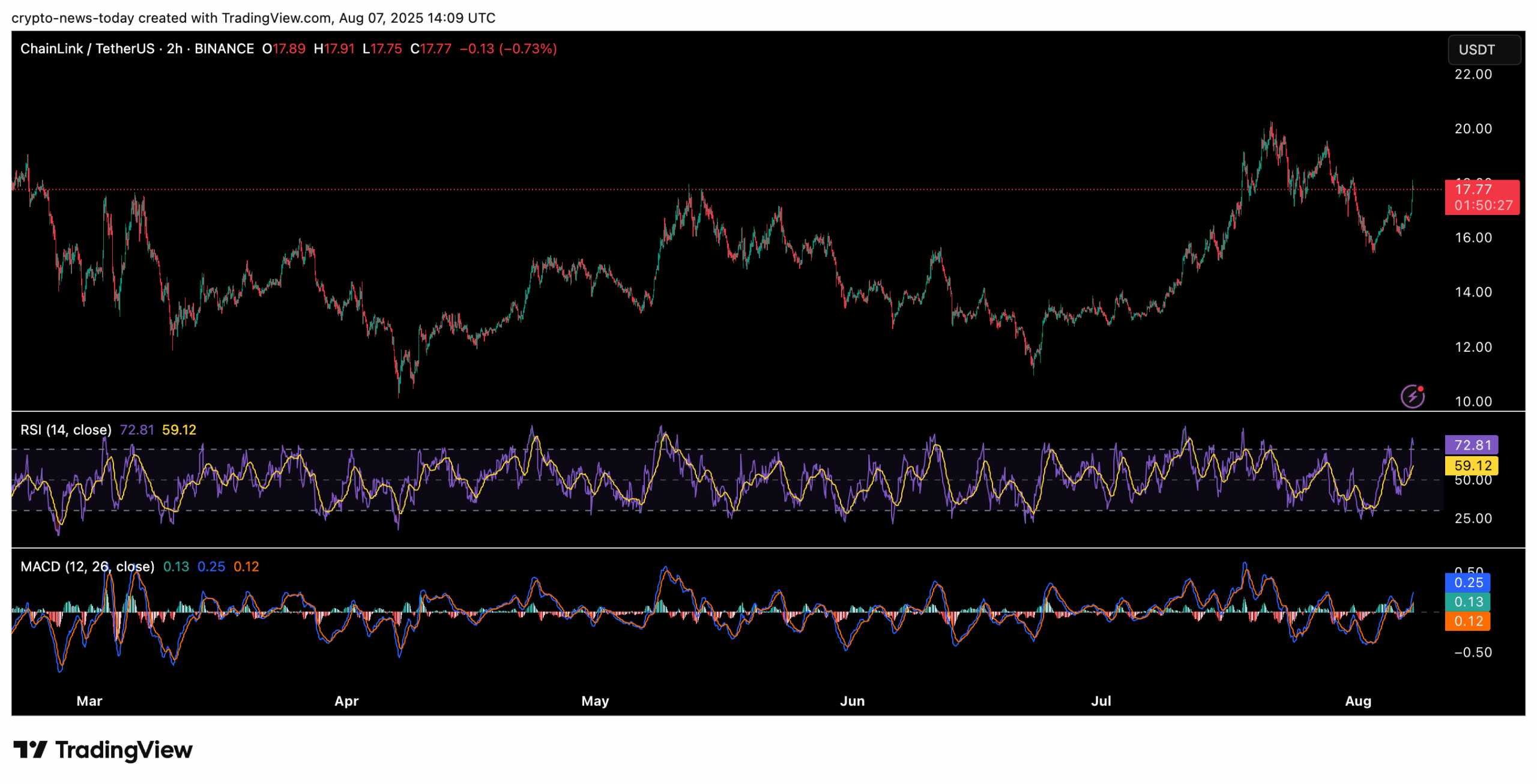Viewport: 1537px width, 784px height.
Task: Select the May label on time axis
Action: pos(595,701)
